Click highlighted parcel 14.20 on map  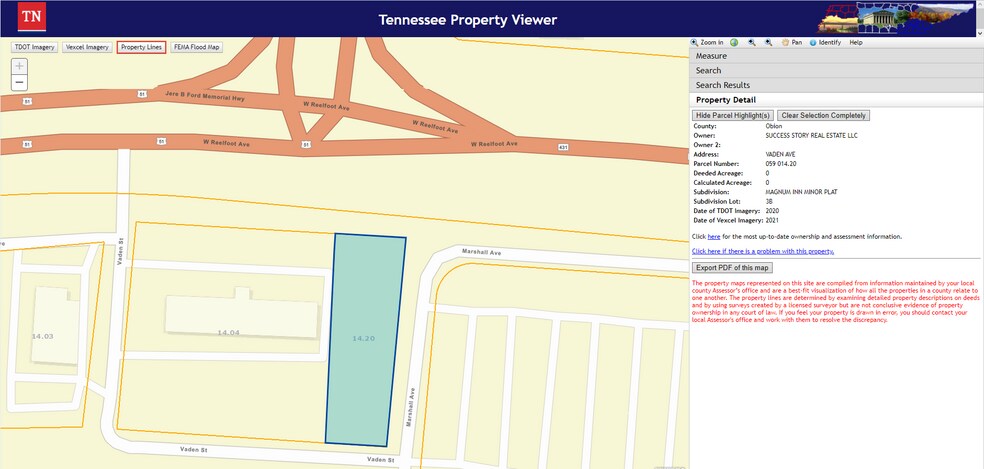pyautogui.click(x=364, y=339)
